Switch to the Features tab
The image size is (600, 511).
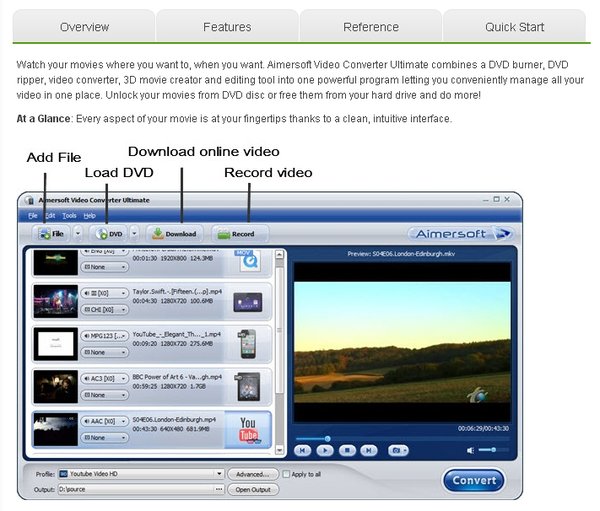[227, 27]
